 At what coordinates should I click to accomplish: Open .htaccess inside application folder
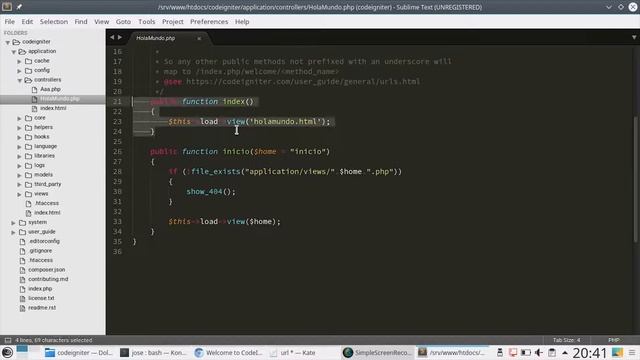coord(47,203)
